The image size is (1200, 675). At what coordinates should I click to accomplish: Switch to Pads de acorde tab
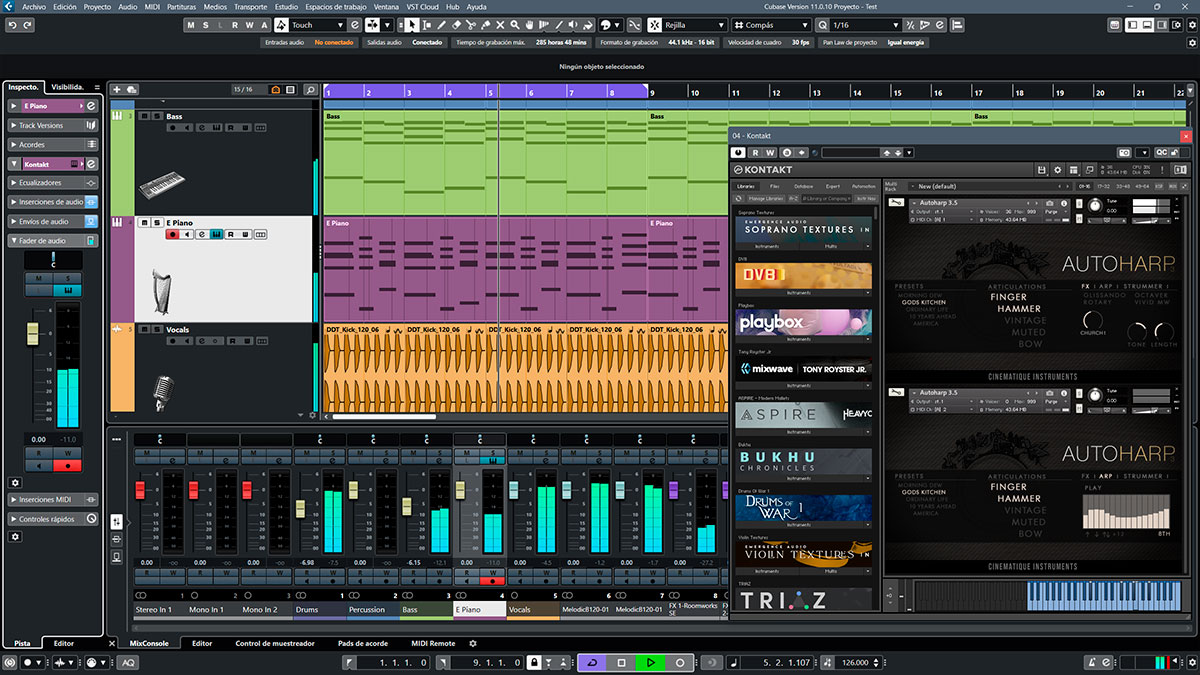[363, 643]
